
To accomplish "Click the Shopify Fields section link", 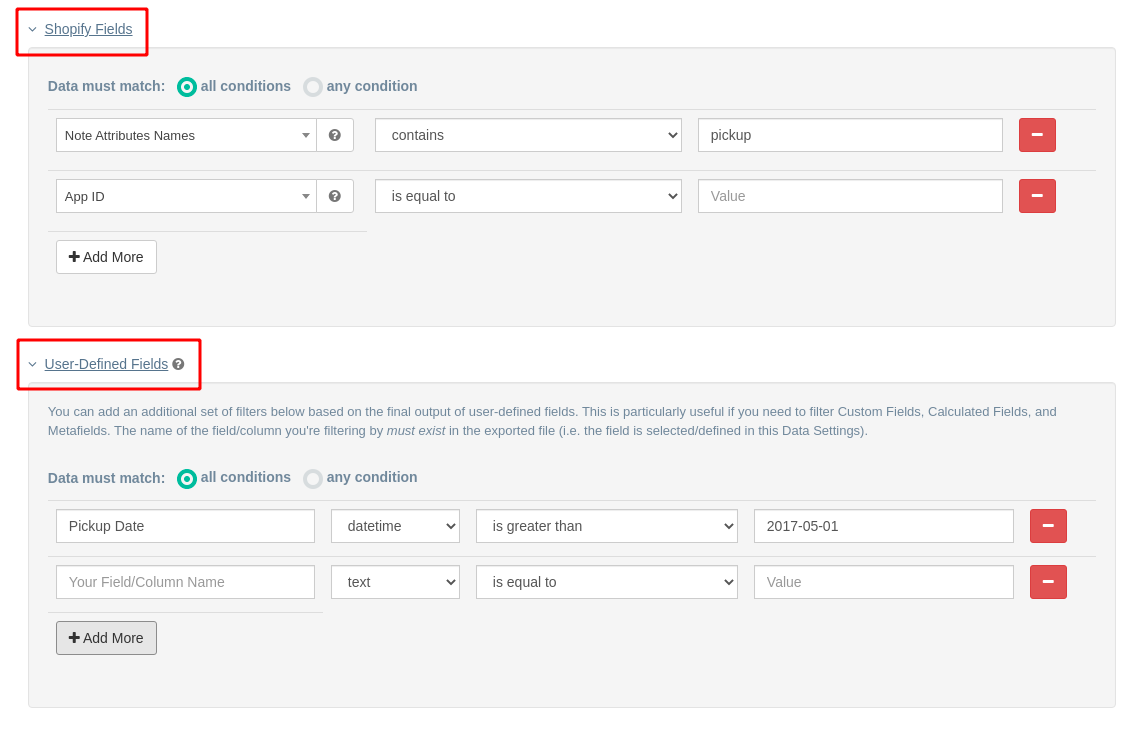I will [88, 29].
